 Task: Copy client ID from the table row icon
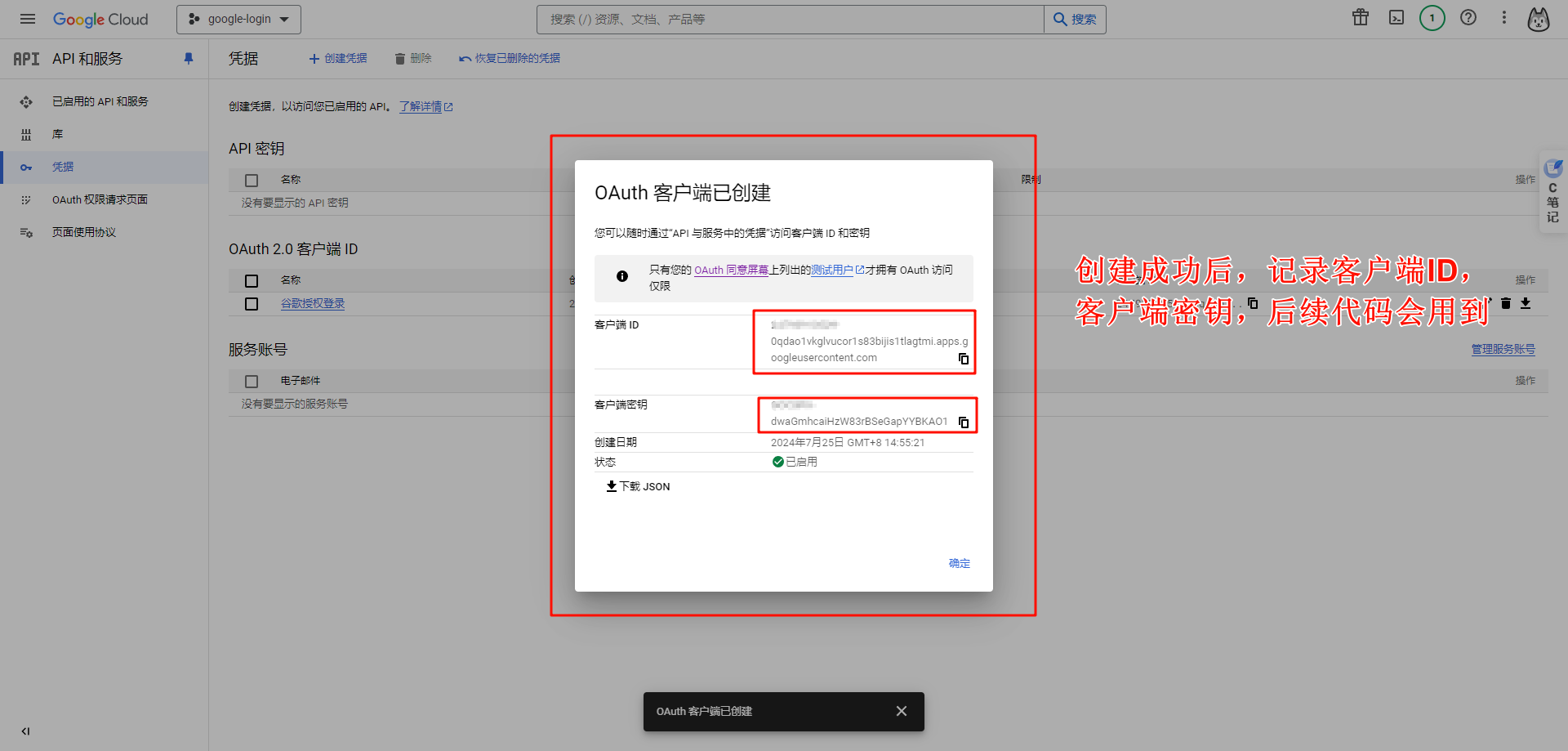pos(1253,303)
